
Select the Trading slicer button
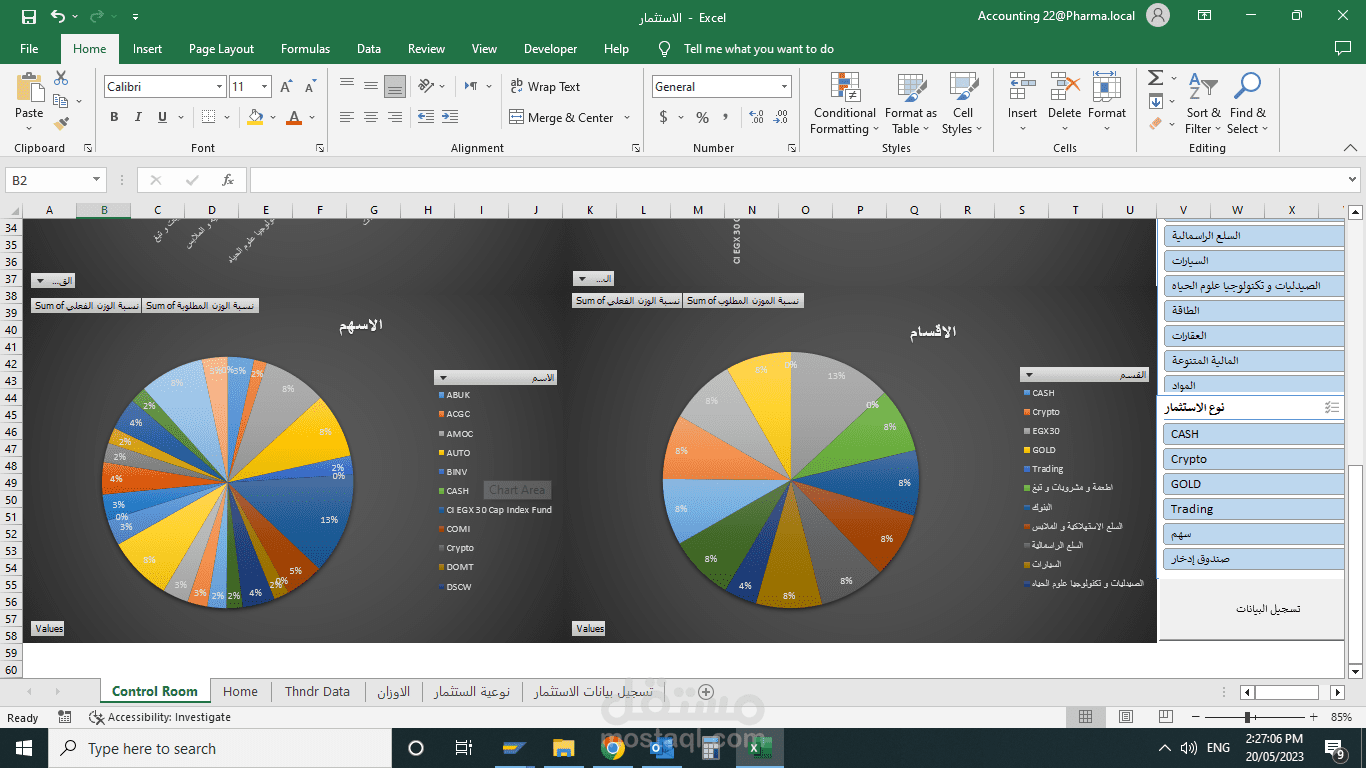click(1254, 509)
